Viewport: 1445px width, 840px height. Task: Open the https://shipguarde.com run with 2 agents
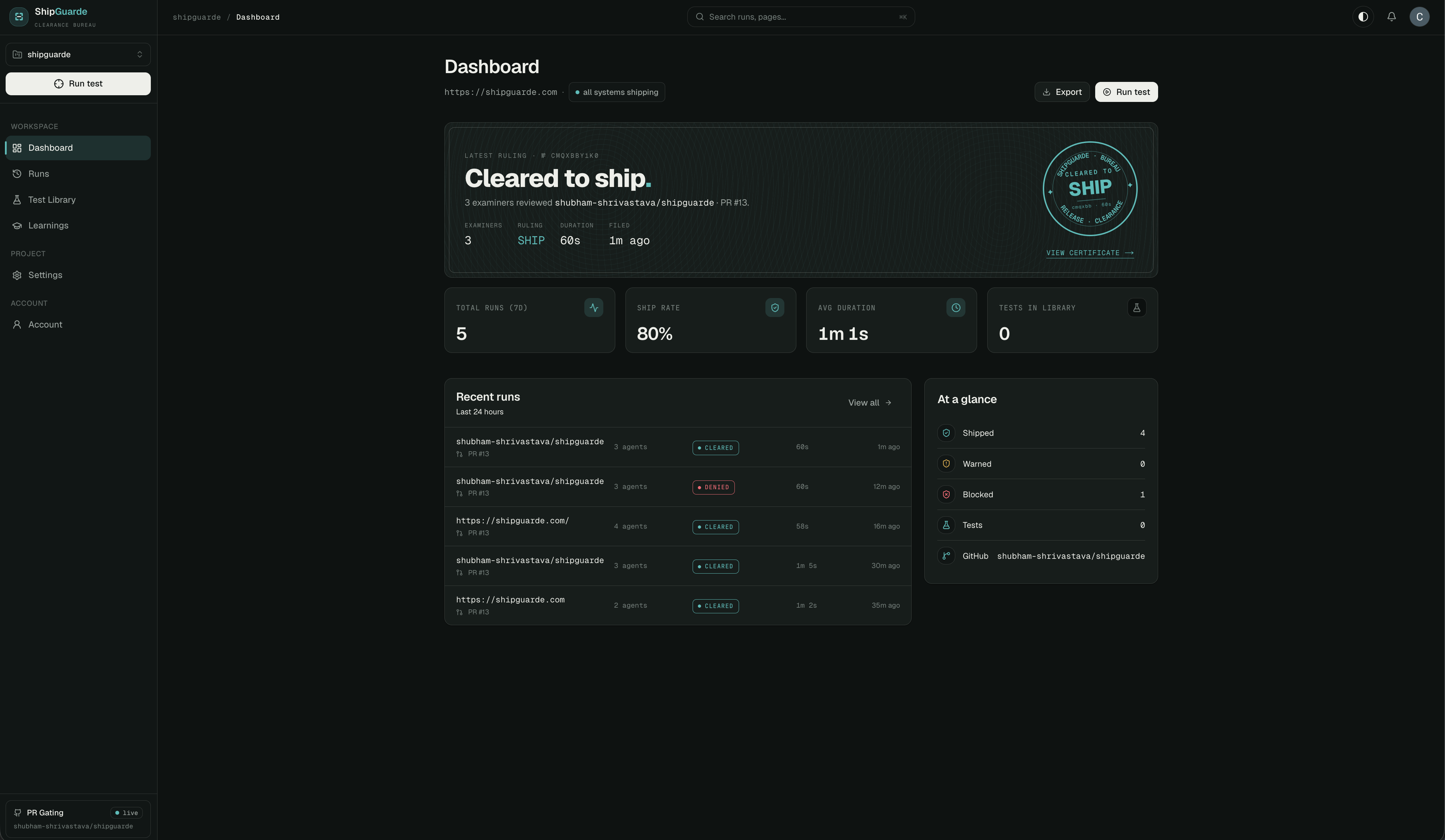(x=678, y=606)
